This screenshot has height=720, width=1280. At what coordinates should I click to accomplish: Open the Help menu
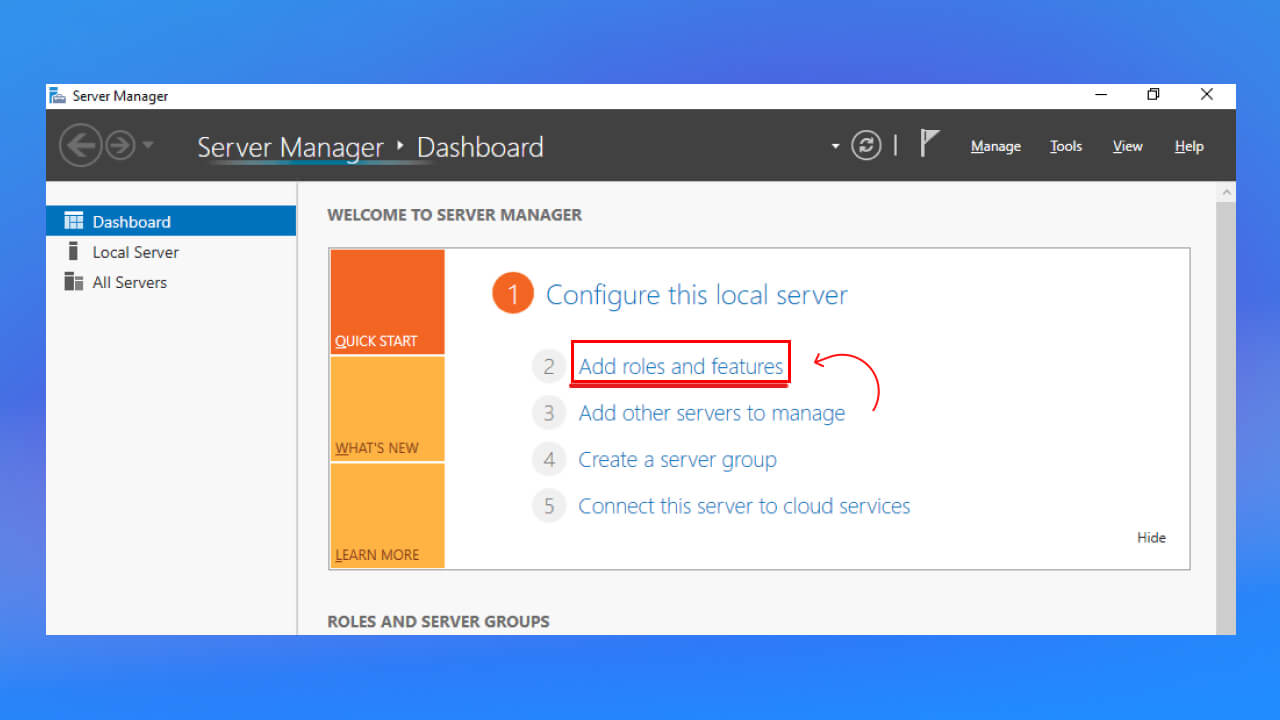tap(1189, 146)
